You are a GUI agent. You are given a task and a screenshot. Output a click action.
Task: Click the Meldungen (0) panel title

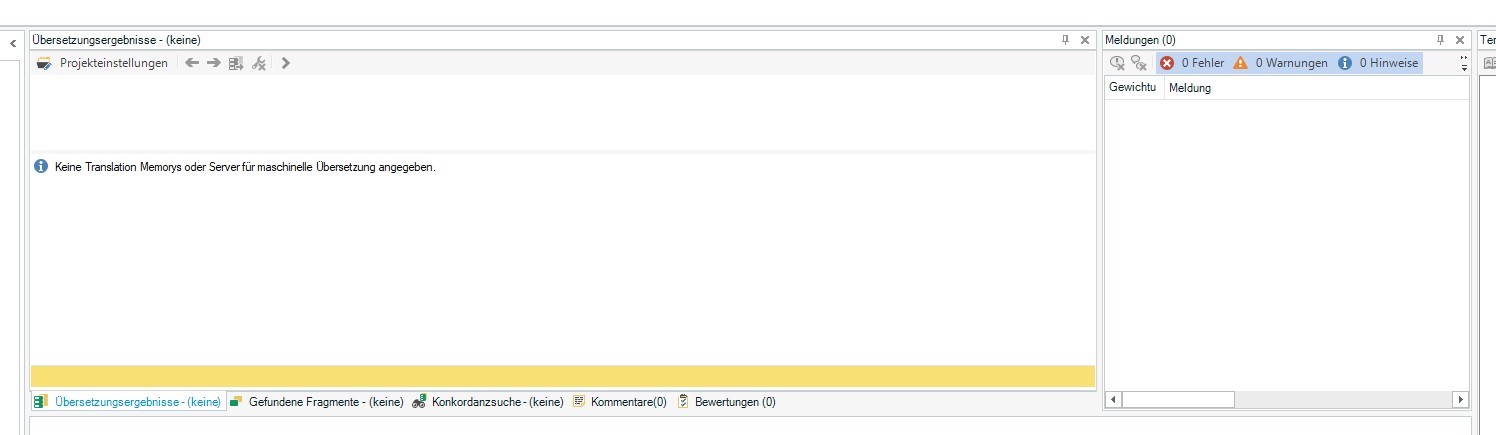tap(1140, 40)
